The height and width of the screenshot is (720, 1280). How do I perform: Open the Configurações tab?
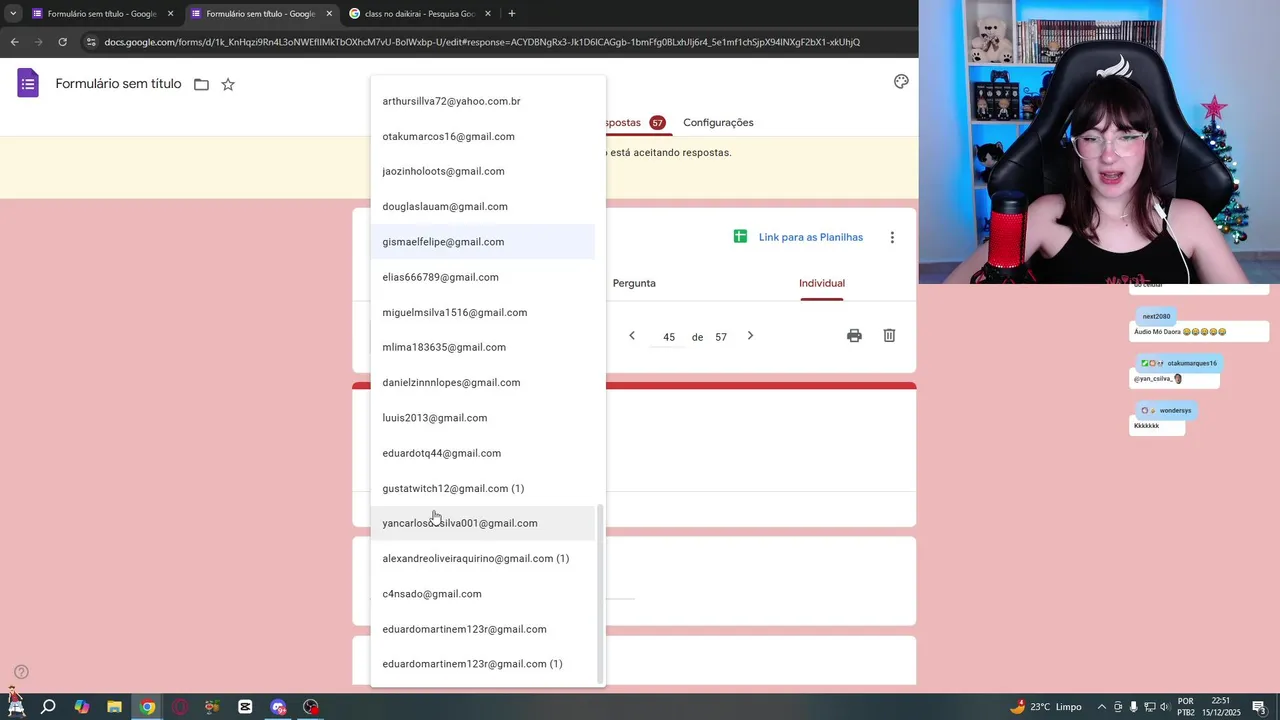[x=718, y=122]
